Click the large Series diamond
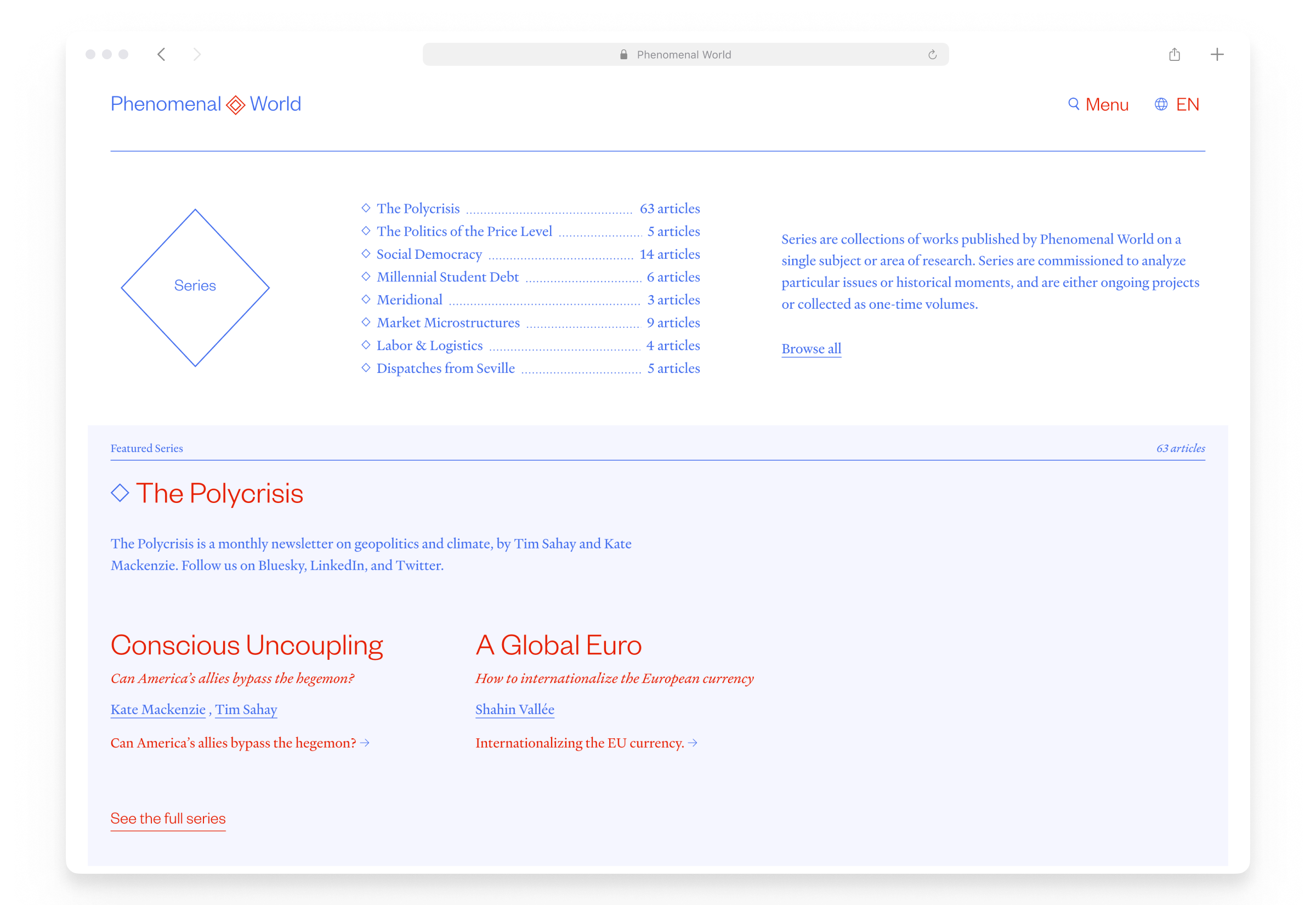The image size is (1316, 905). 195,287
